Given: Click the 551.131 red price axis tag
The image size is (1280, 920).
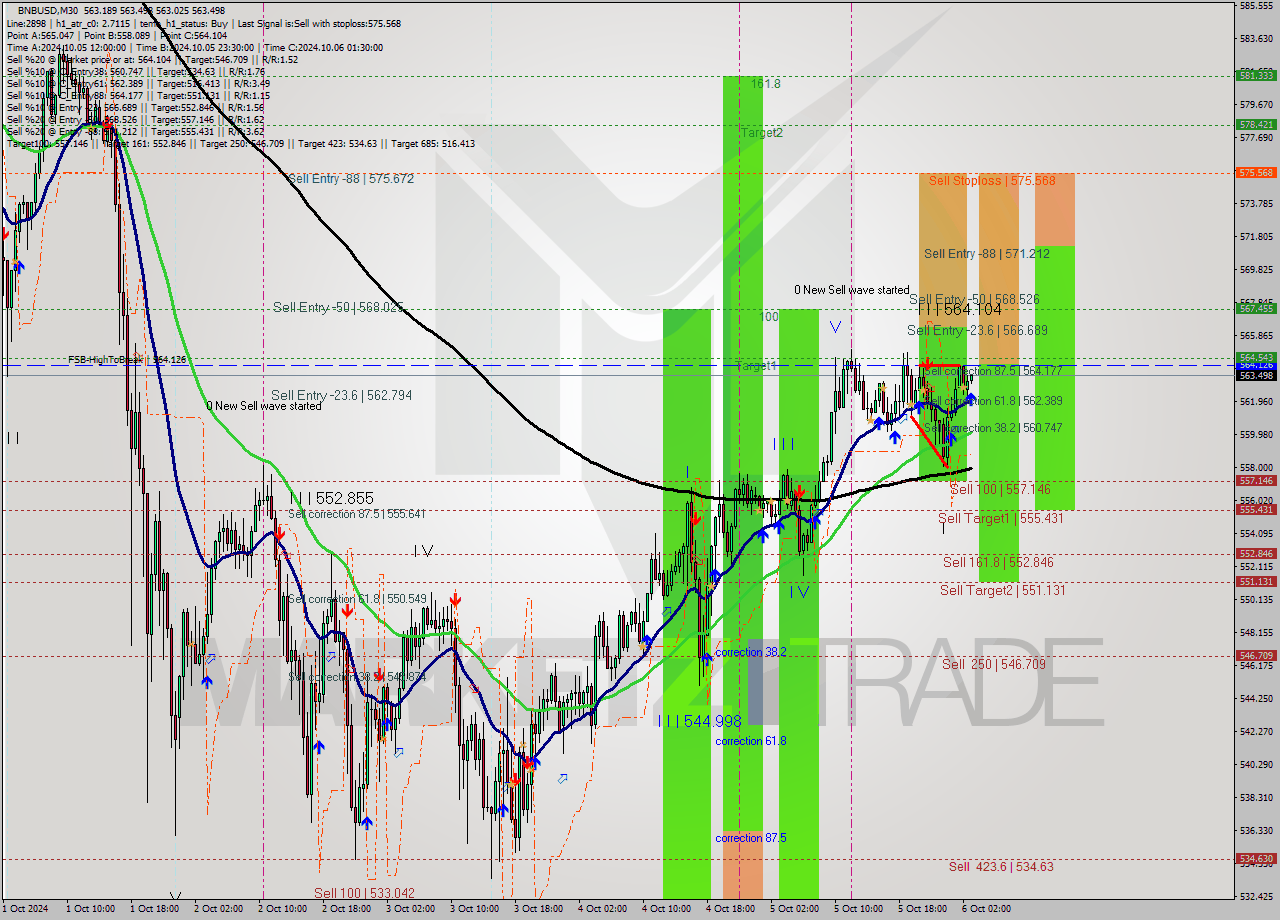Looking at the screenshot, I should (1256, 581).
